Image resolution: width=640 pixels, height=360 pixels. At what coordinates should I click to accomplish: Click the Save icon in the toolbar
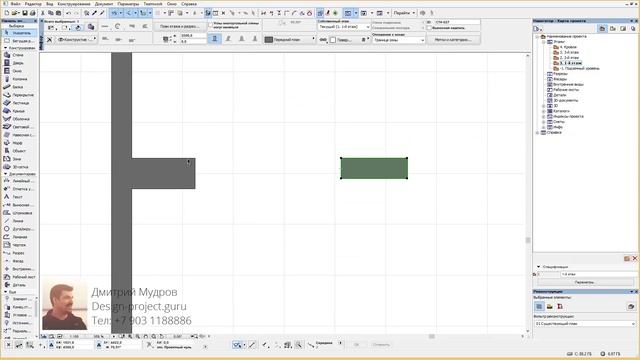tap(24, 13)
